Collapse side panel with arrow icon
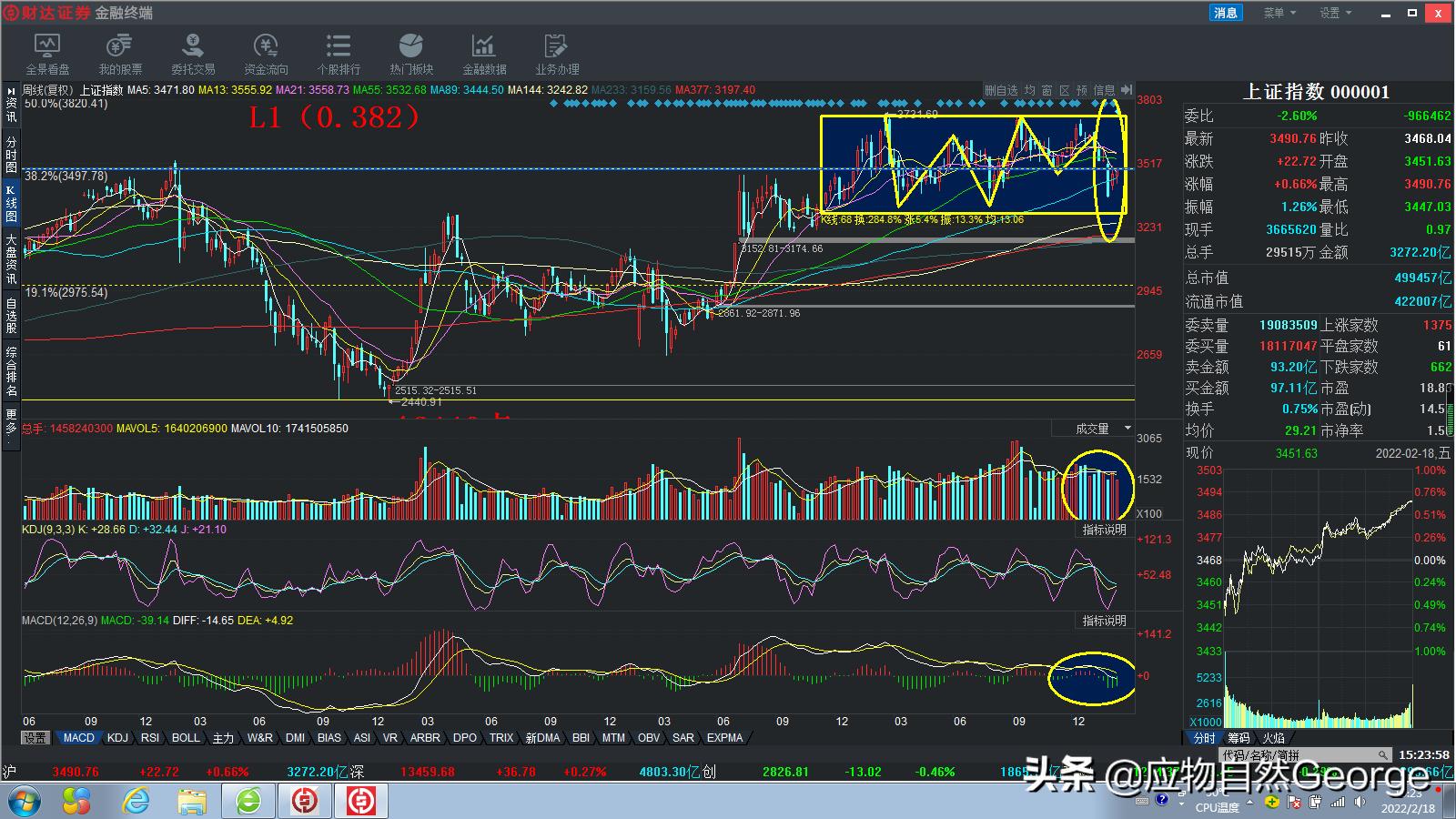The width and height of the screenshot is (1456, 819). click(x=1127, y=90)
